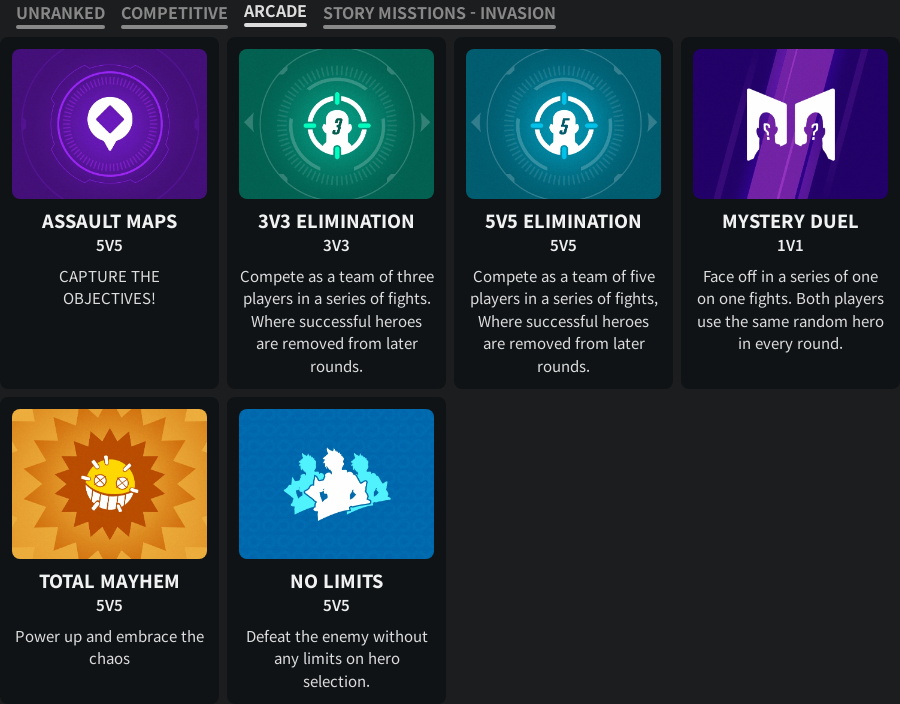Screen dimensions: 900x704
Task: Click right arrow on 3v3 Elimination thumbnail
Action: pyautogui.click(x=425, y=122)
